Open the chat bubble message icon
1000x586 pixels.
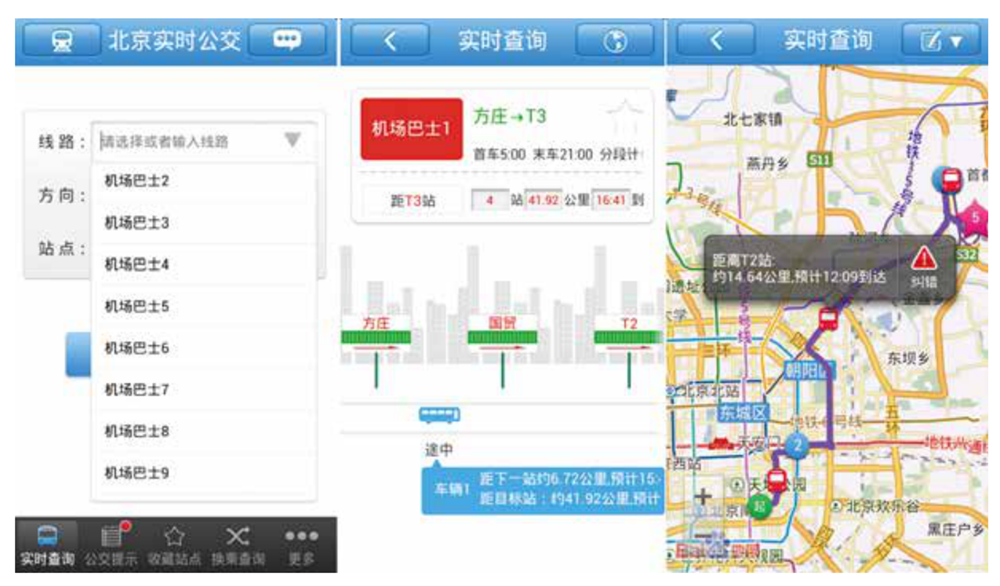coord(287,41)
